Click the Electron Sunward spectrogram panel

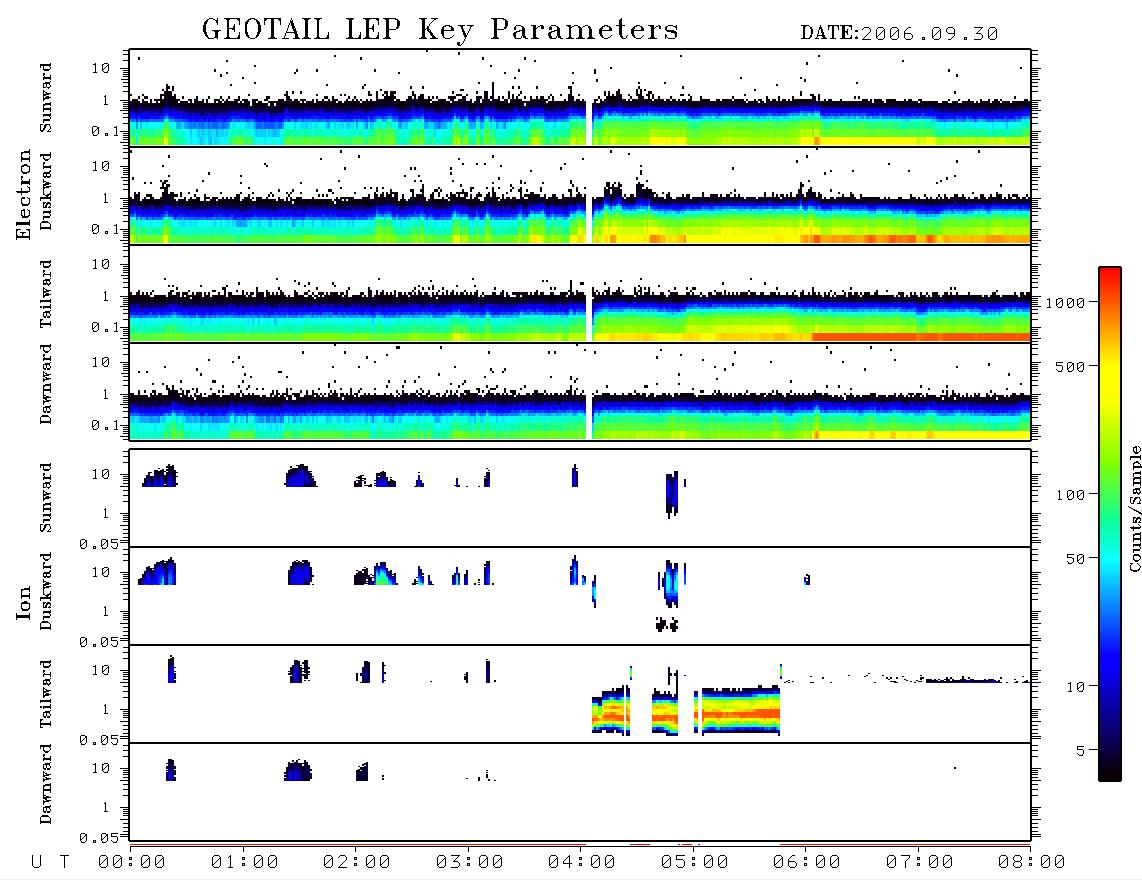580,98
